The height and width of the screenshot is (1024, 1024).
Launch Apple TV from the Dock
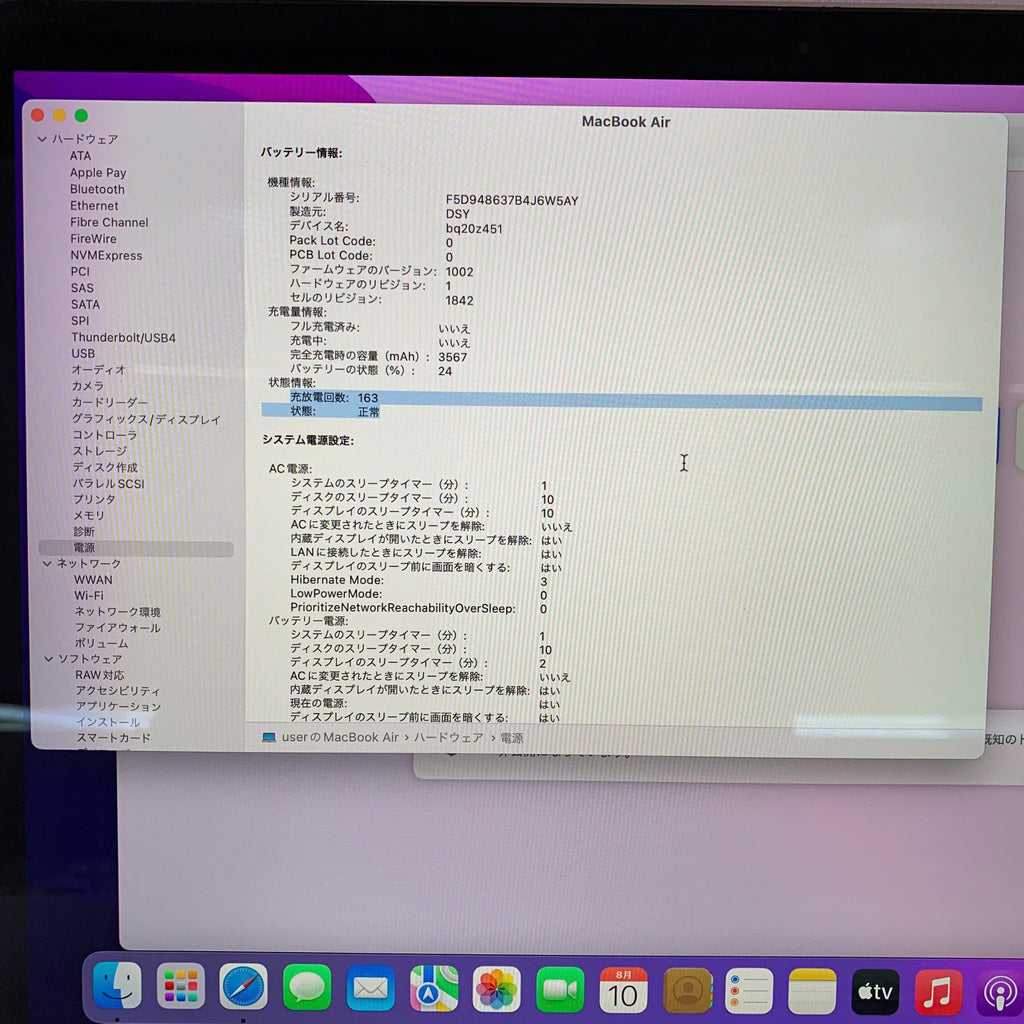click(x=875, y=993)
